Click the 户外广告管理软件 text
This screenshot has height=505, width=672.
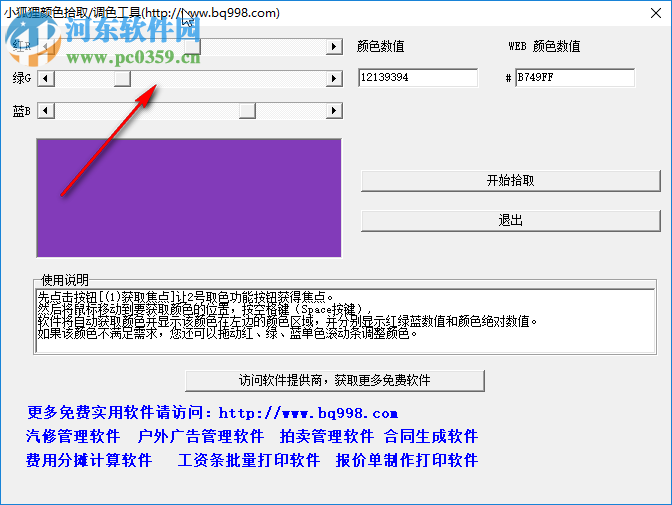click(201, 436)
